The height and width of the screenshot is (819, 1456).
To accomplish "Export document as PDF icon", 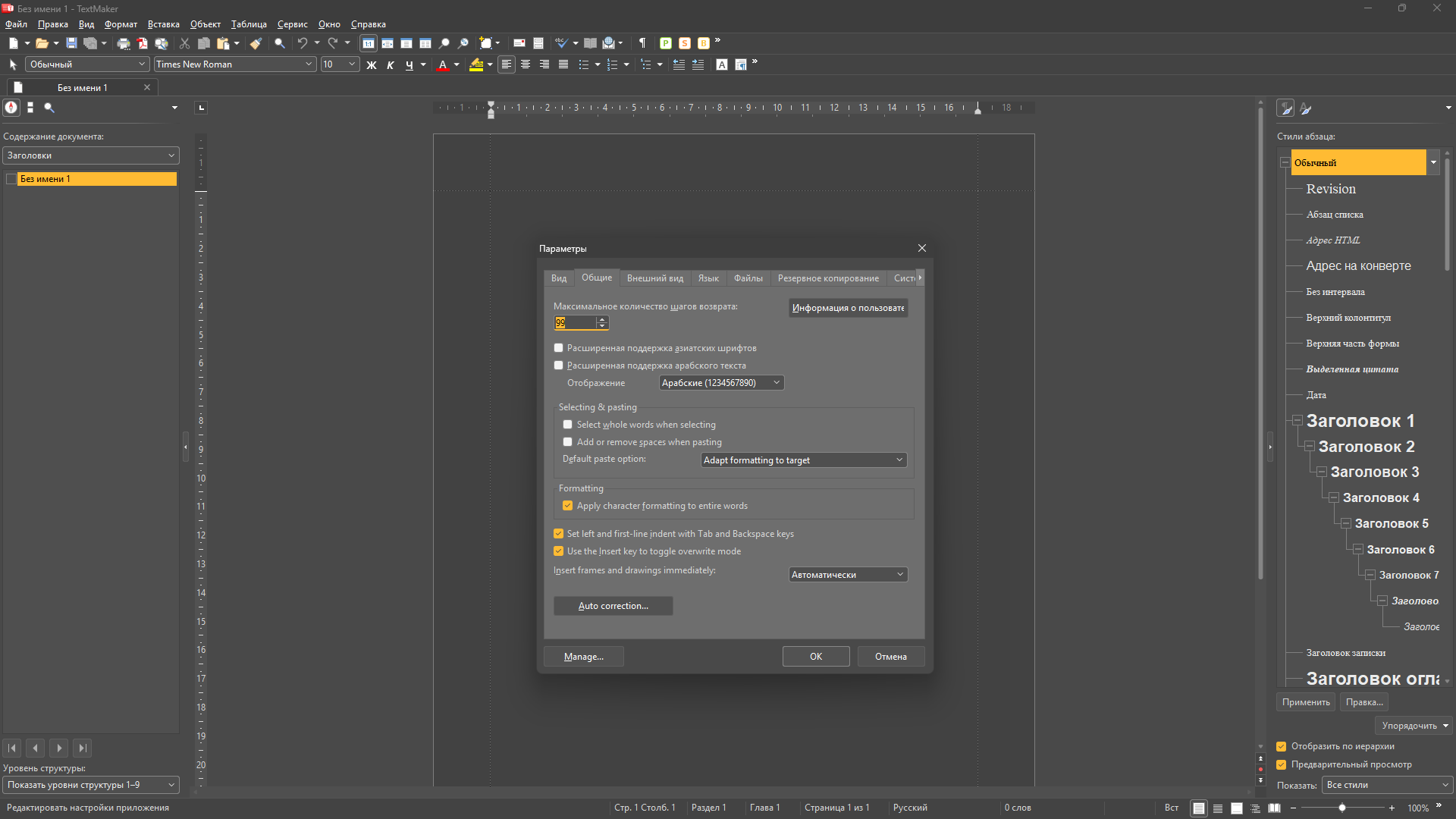I will click(142, 43).
